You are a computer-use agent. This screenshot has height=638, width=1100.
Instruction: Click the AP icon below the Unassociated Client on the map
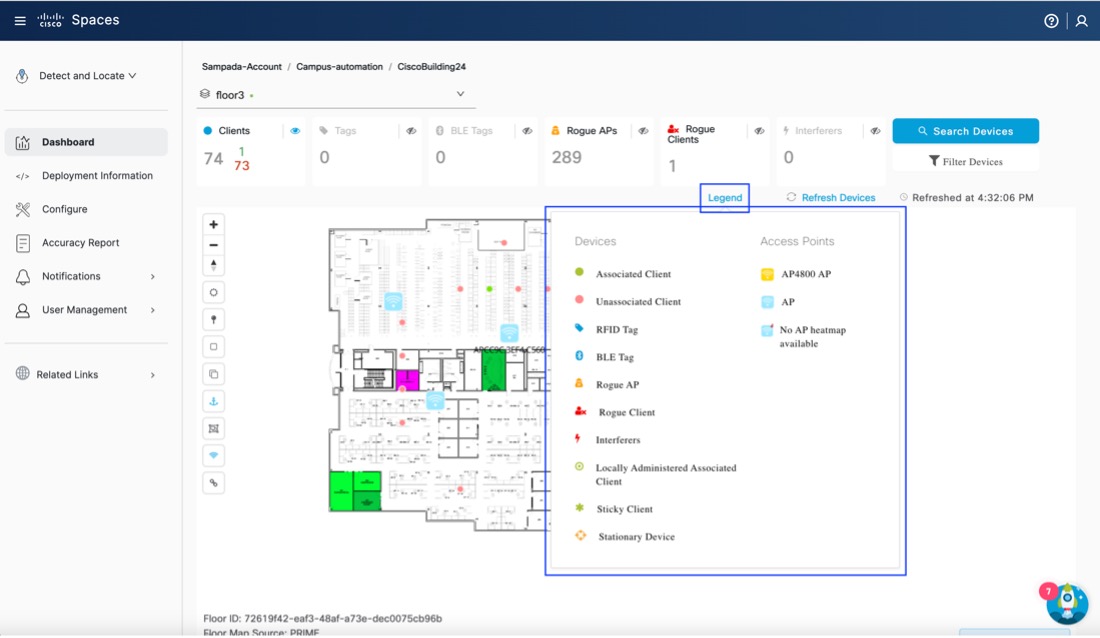393,302
